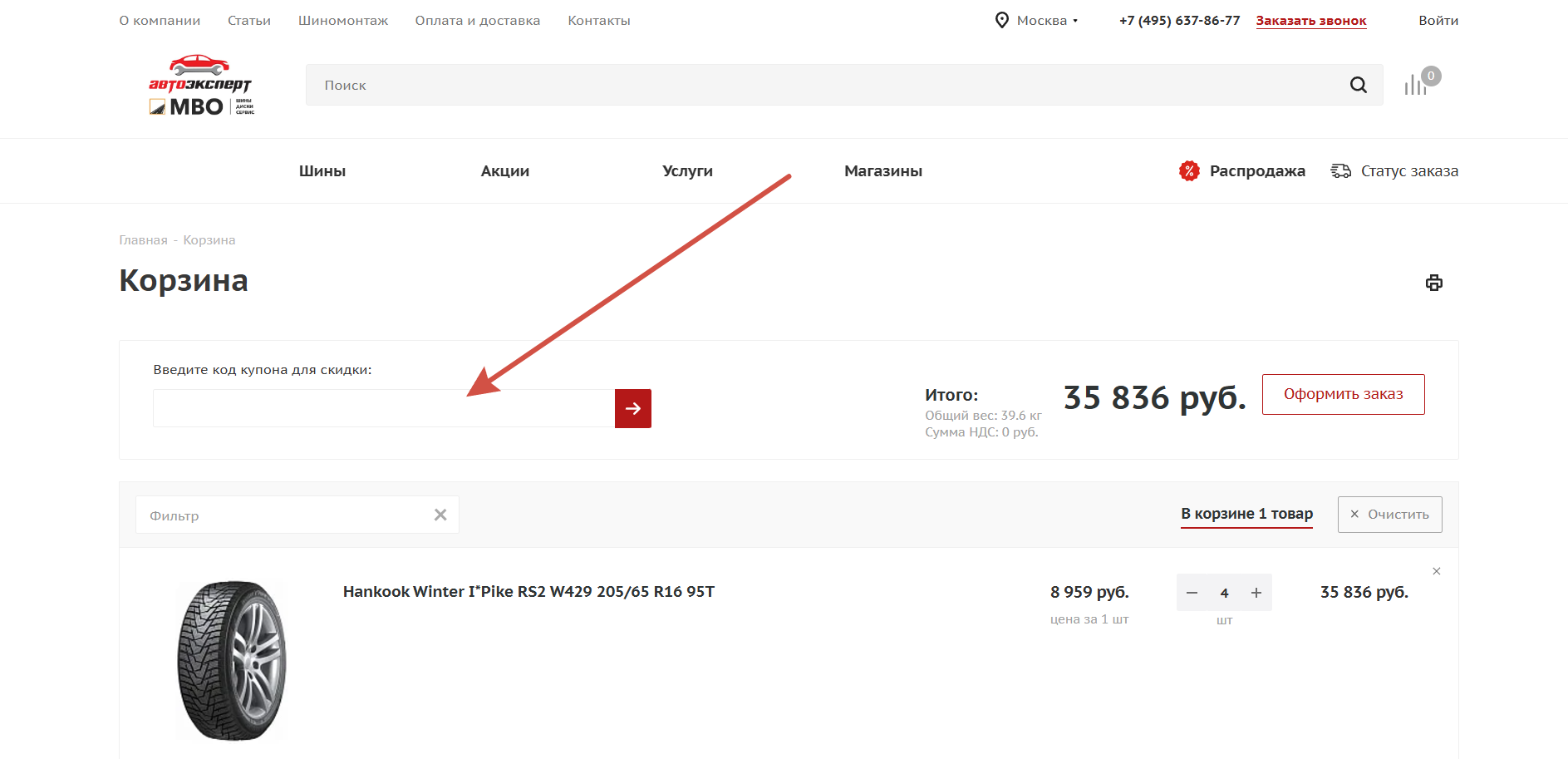Open the Услуги menu item
1568x759 pixels.
tap(687, 171)
